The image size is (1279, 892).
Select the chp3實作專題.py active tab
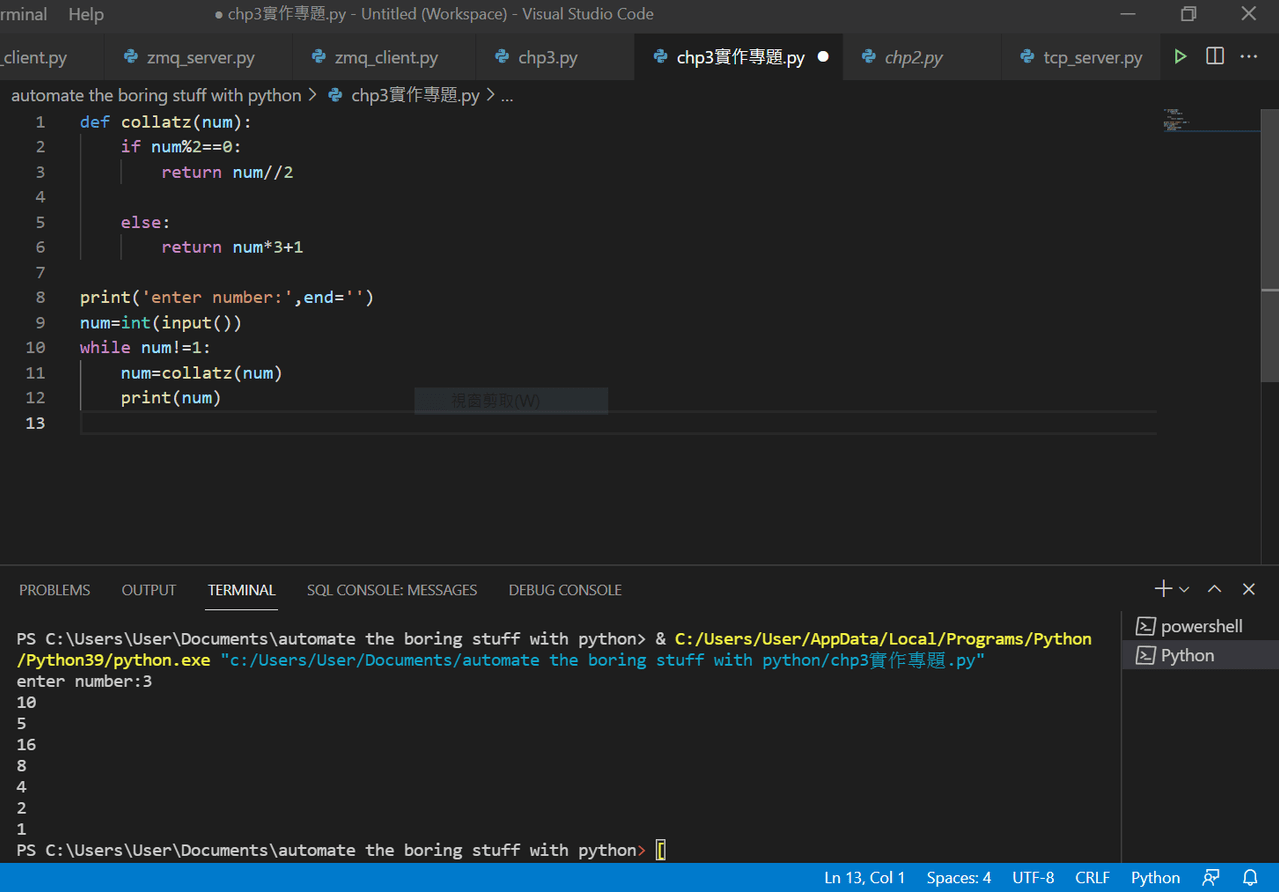[739, 57]
